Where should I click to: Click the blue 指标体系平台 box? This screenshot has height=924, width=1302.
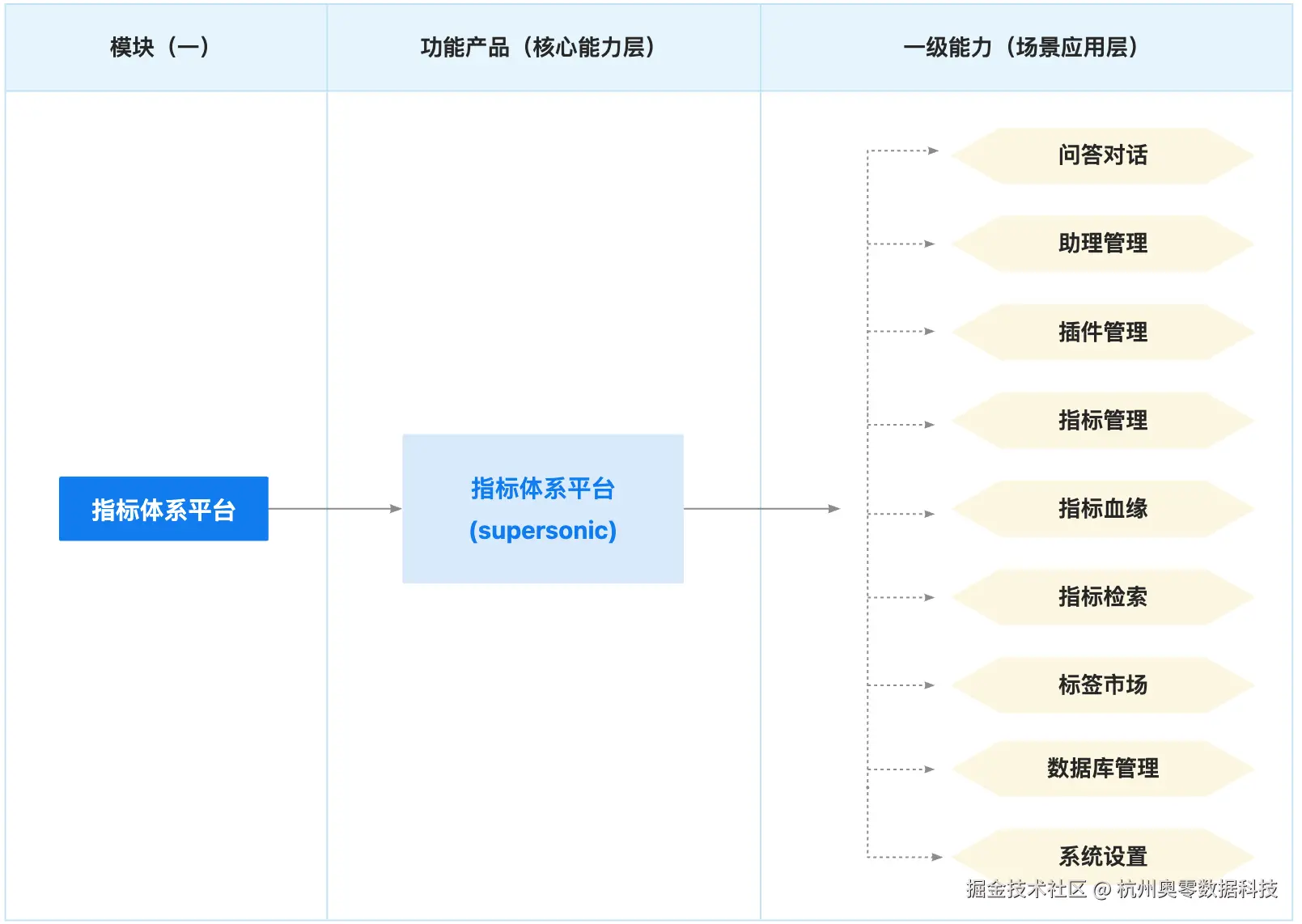click(163, 508)
